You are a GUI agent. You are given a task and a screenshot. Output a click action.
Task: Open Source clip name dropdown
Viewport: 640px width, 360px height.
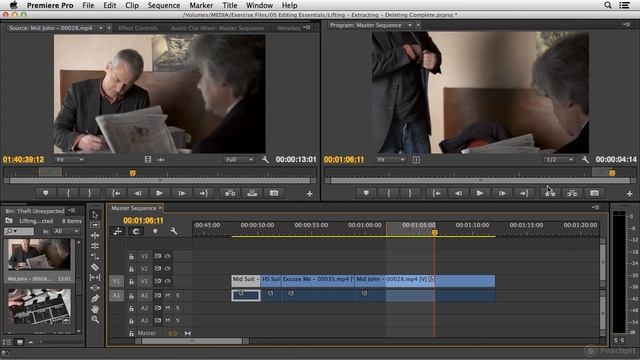coord(101,28)
